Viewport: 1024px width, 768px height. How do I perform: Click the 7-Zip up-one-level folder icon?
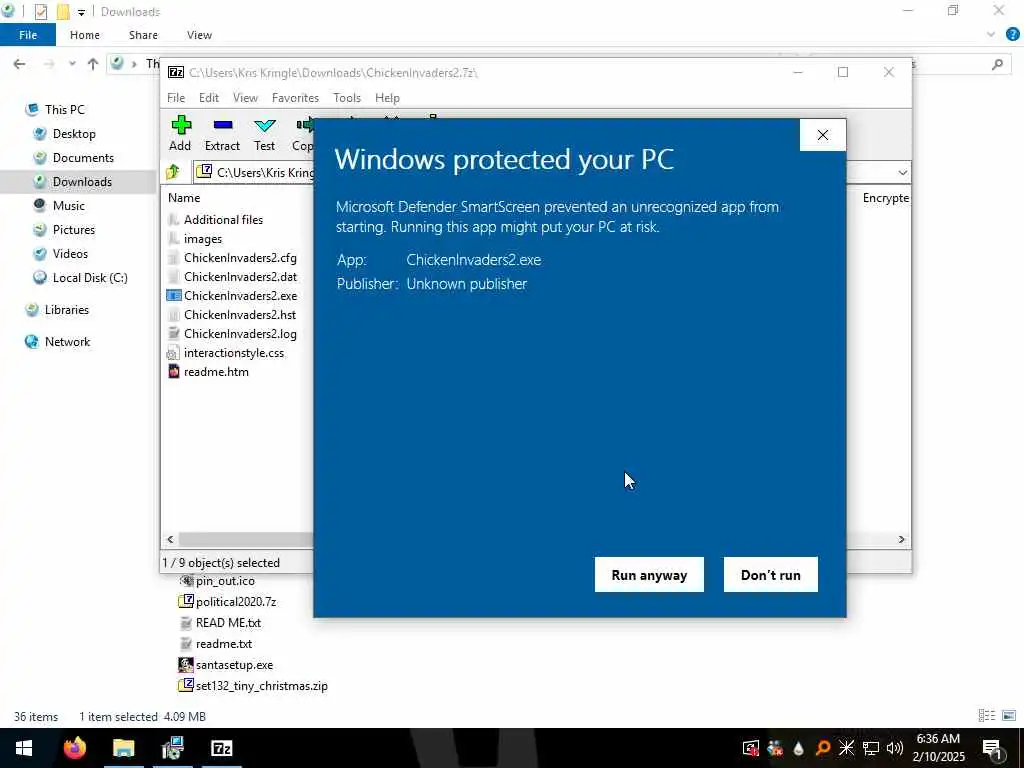pyautogui.click(x=173, y=172)
